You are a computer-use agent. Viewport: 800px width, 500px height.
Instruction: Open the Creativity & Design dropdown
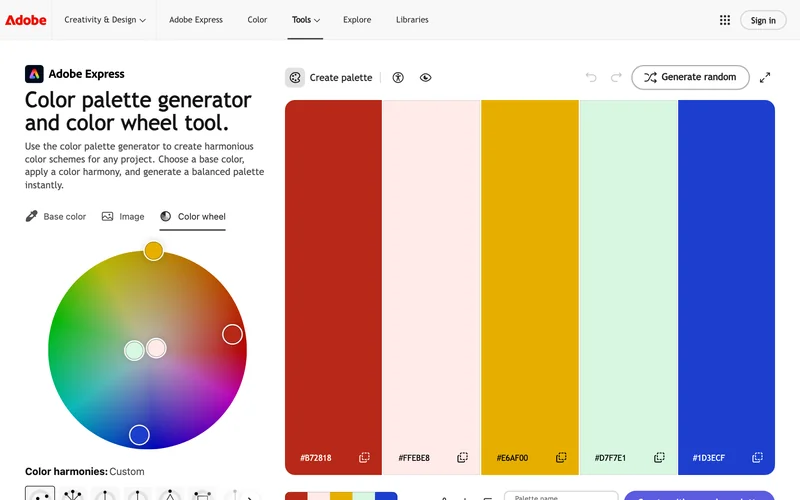tap(105, 20)
